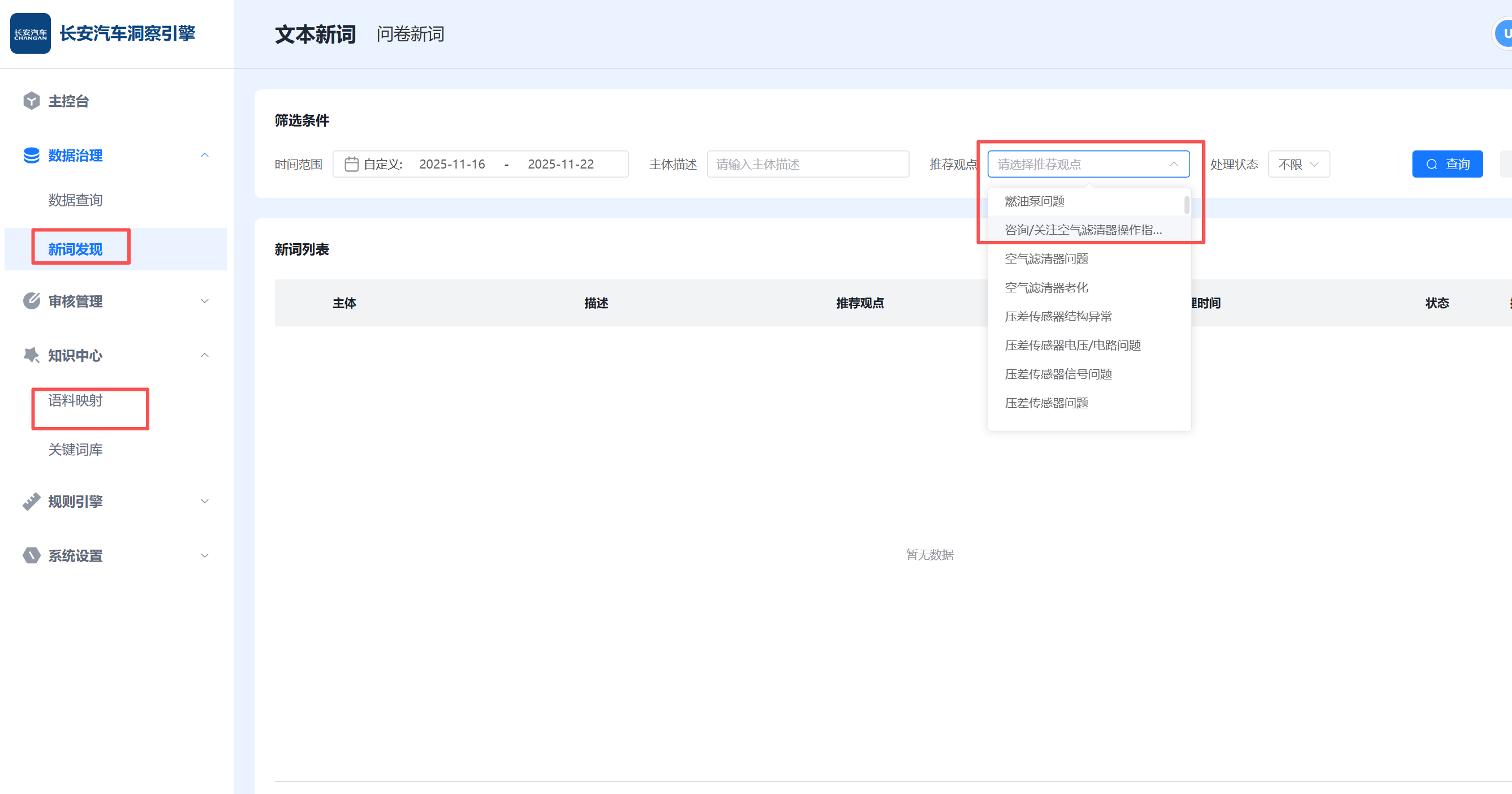Click the 规则引擎 ruler icon

pos(31,501)
